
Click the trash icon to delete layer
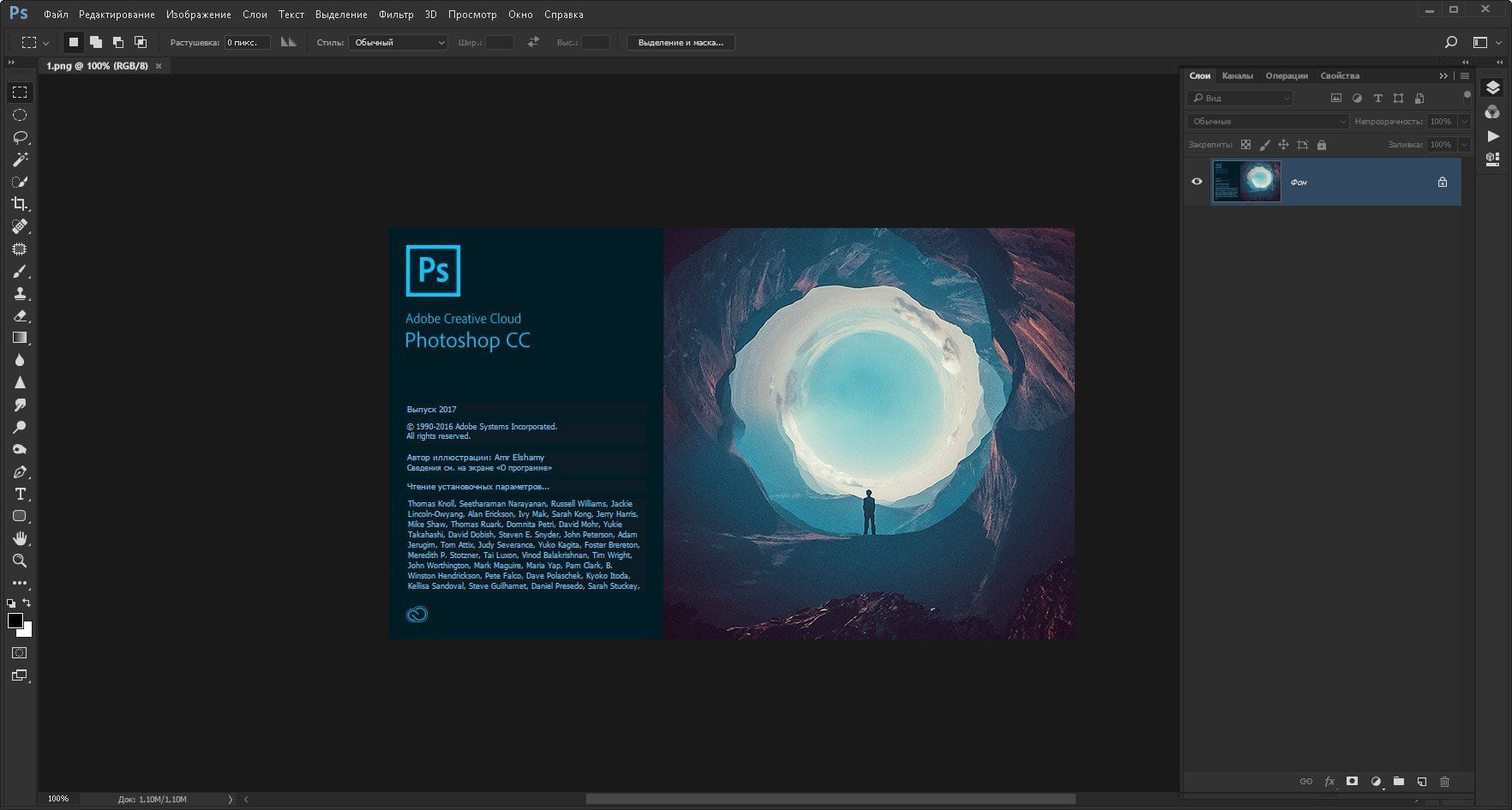click(x=1444, y=781)
